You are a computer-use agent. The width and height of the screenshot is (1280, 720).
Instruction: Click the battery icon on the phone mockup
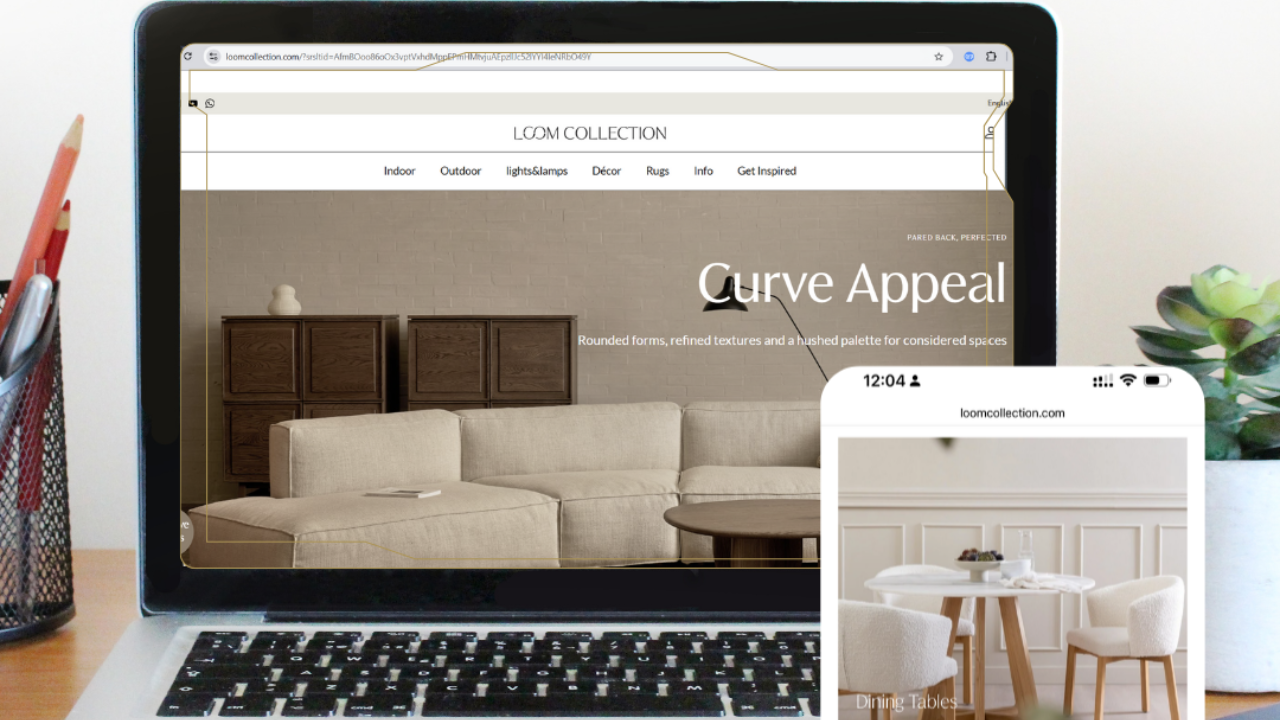pos(1155,381)
